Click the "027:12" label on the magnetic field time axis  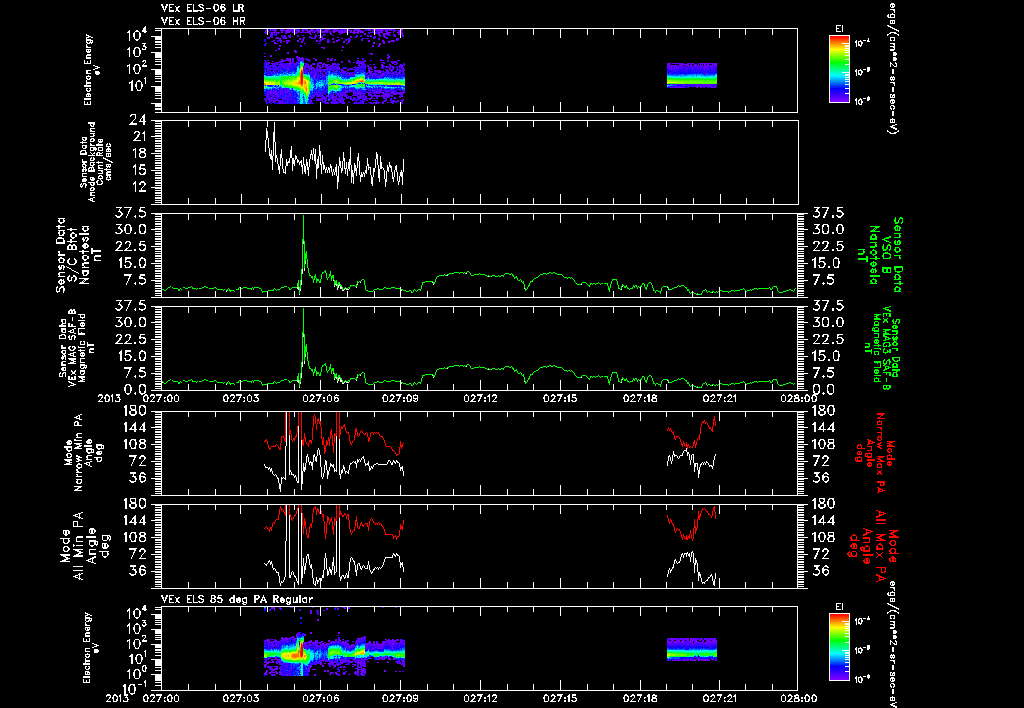click(481, 398)
